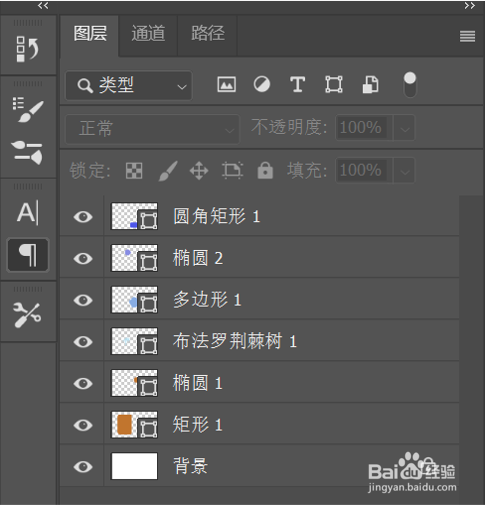Screen dimensions: 485x505
Task: Select the 矩形 1 orange thumbnail
Action: click(134, 425)
